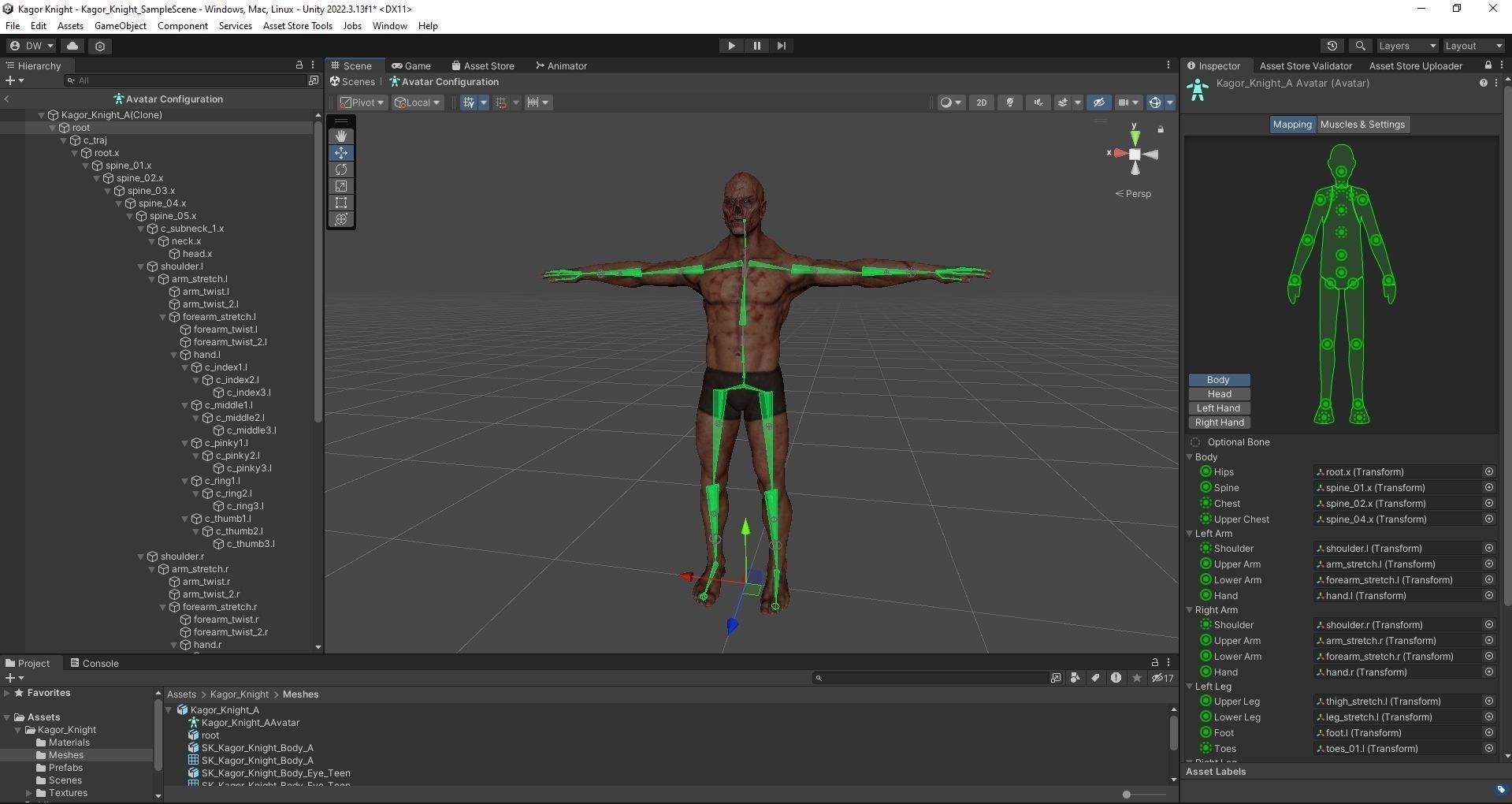Image resolution: width=1512 pixels, height=804 pixels.
Task: Open the Asset Store Tools menu
Action: 298,26
